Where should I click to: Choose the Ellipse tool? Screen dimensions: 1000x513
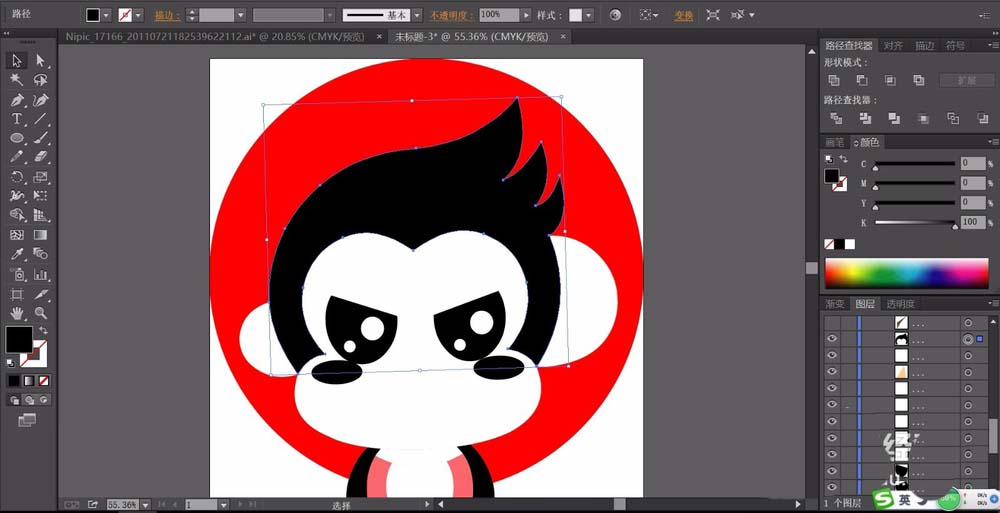(17, 138)
